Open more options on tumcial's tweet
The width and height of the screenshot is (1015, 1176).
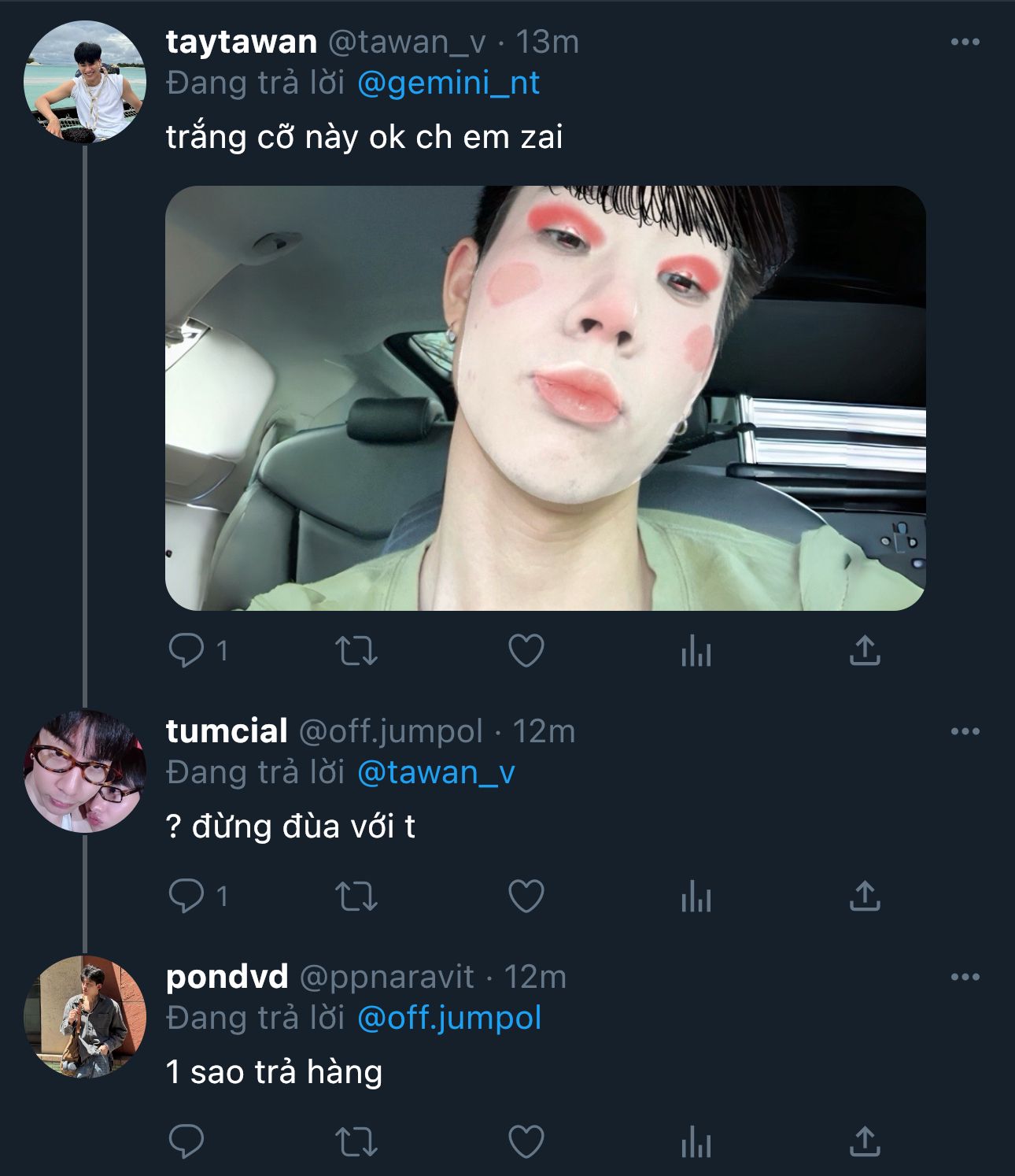tap(965, 732)
